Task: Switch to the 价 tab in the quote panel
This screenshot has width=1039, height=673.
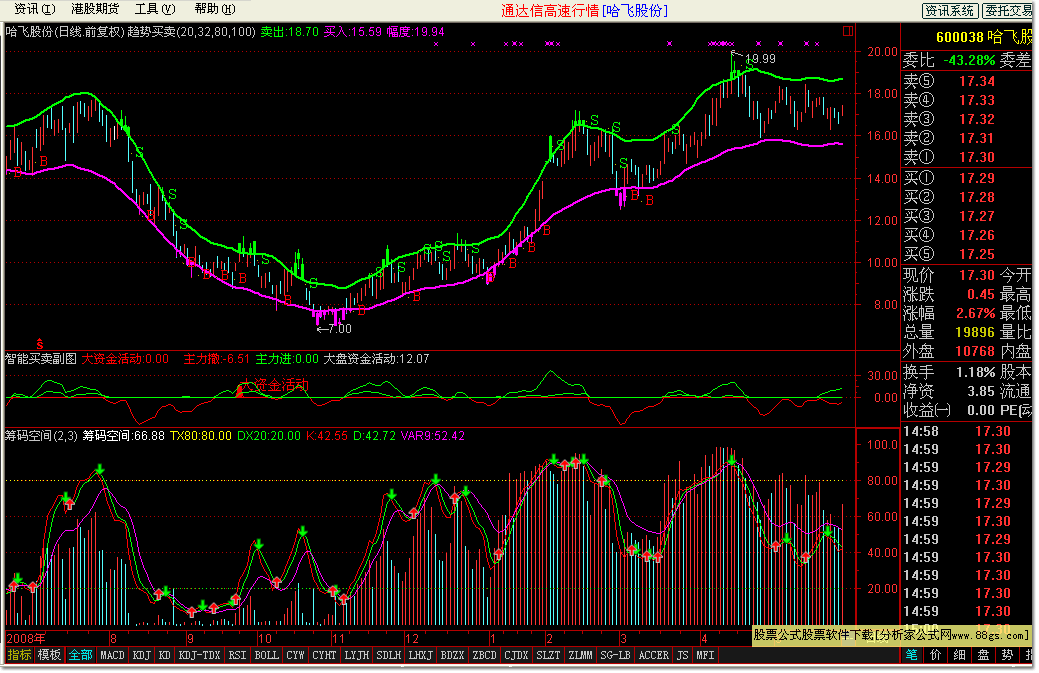Action: 936,655
